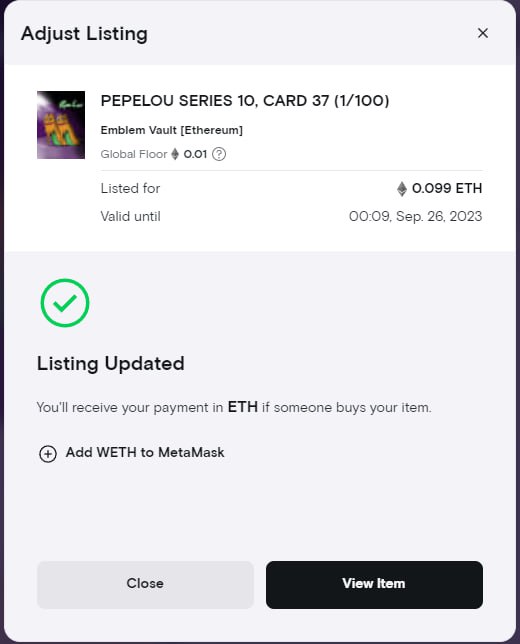The height and width of the screenshot is (644, 520).
Task: Click the bold ETH payment currency text
Action: coord(242,407)
